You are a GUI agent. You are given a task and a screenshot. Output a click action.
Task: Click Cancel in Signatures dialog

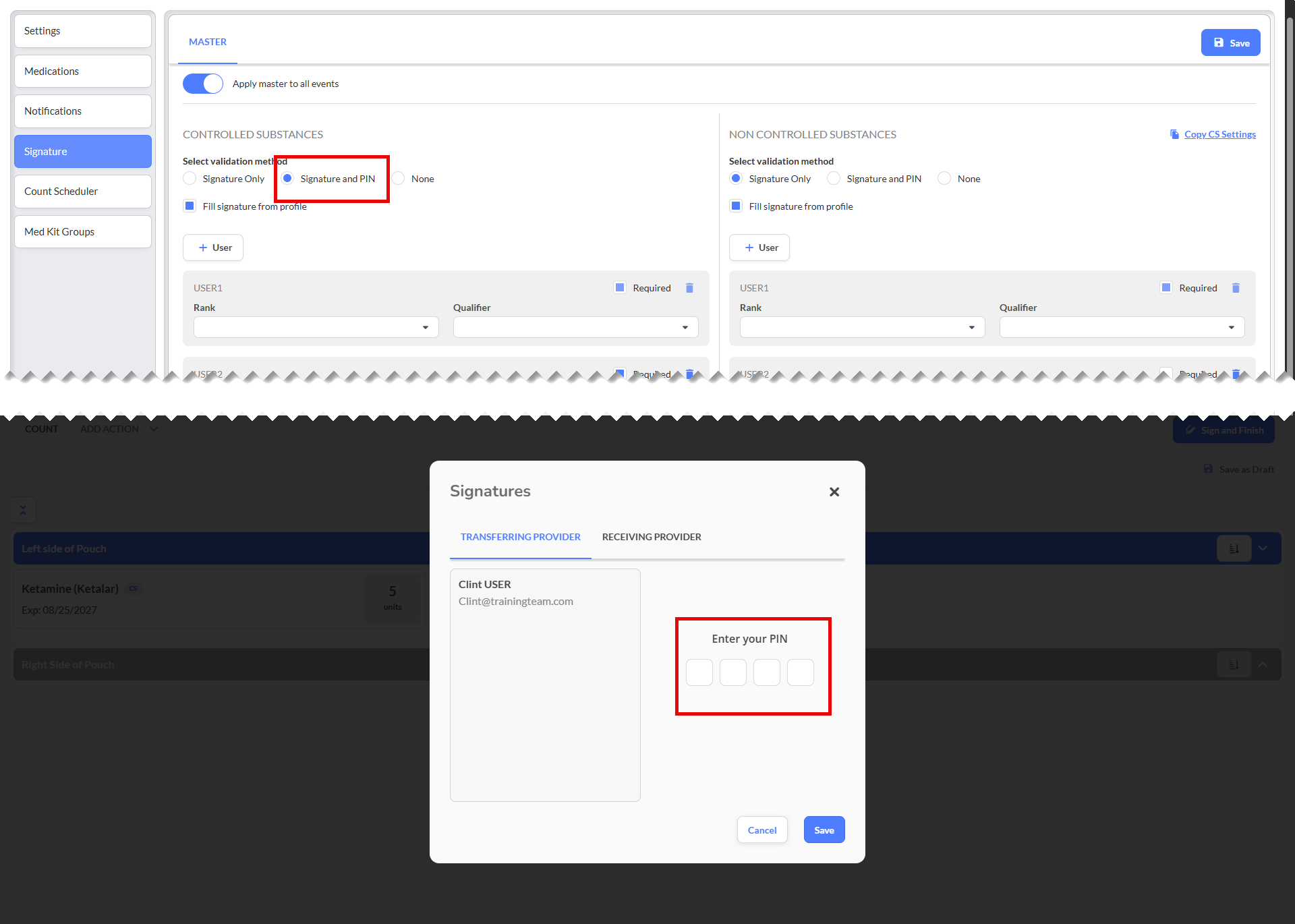[761, 830]
